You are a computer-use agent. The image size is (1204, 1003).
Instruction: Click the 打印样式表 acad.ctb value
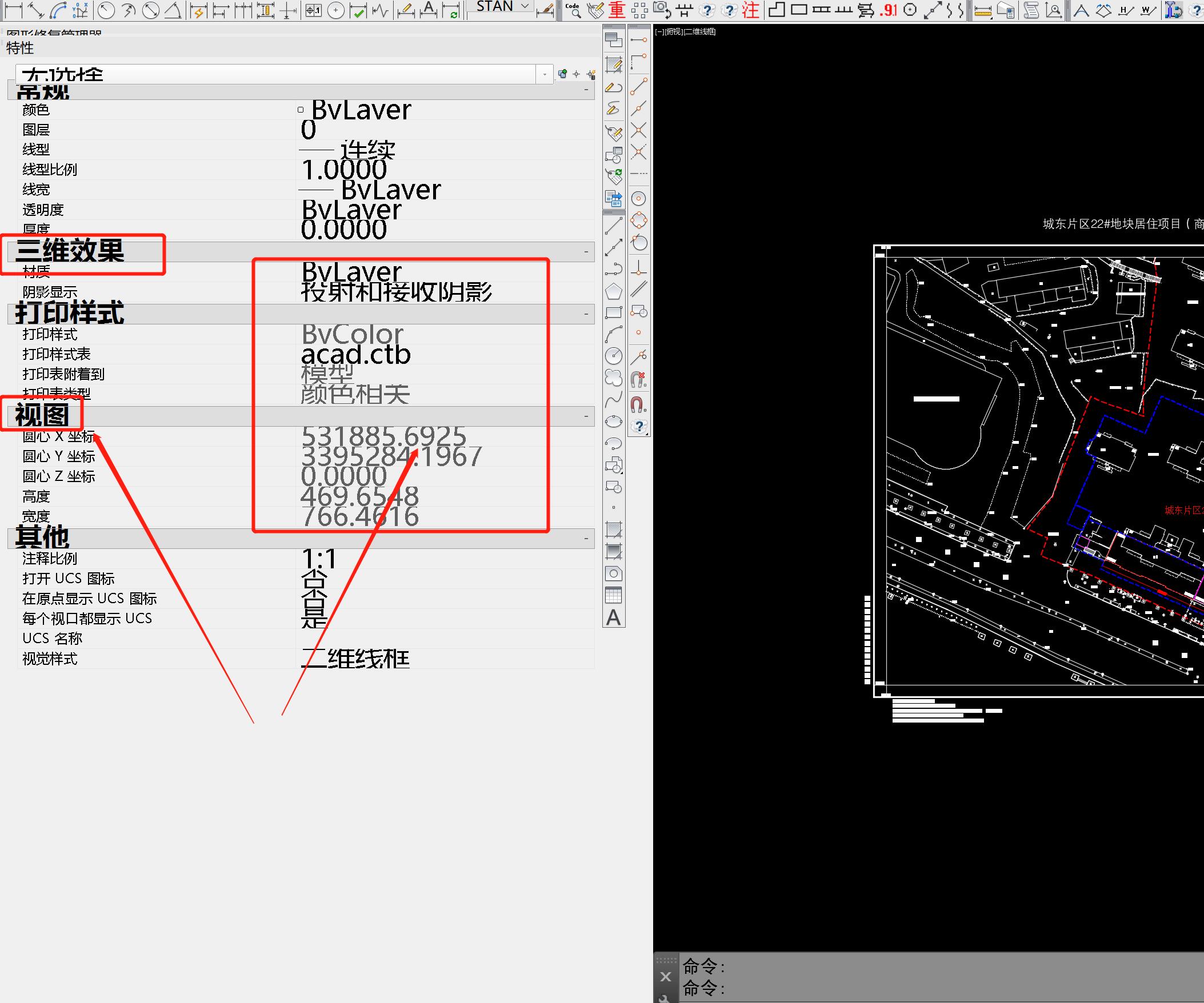point(446,354)
